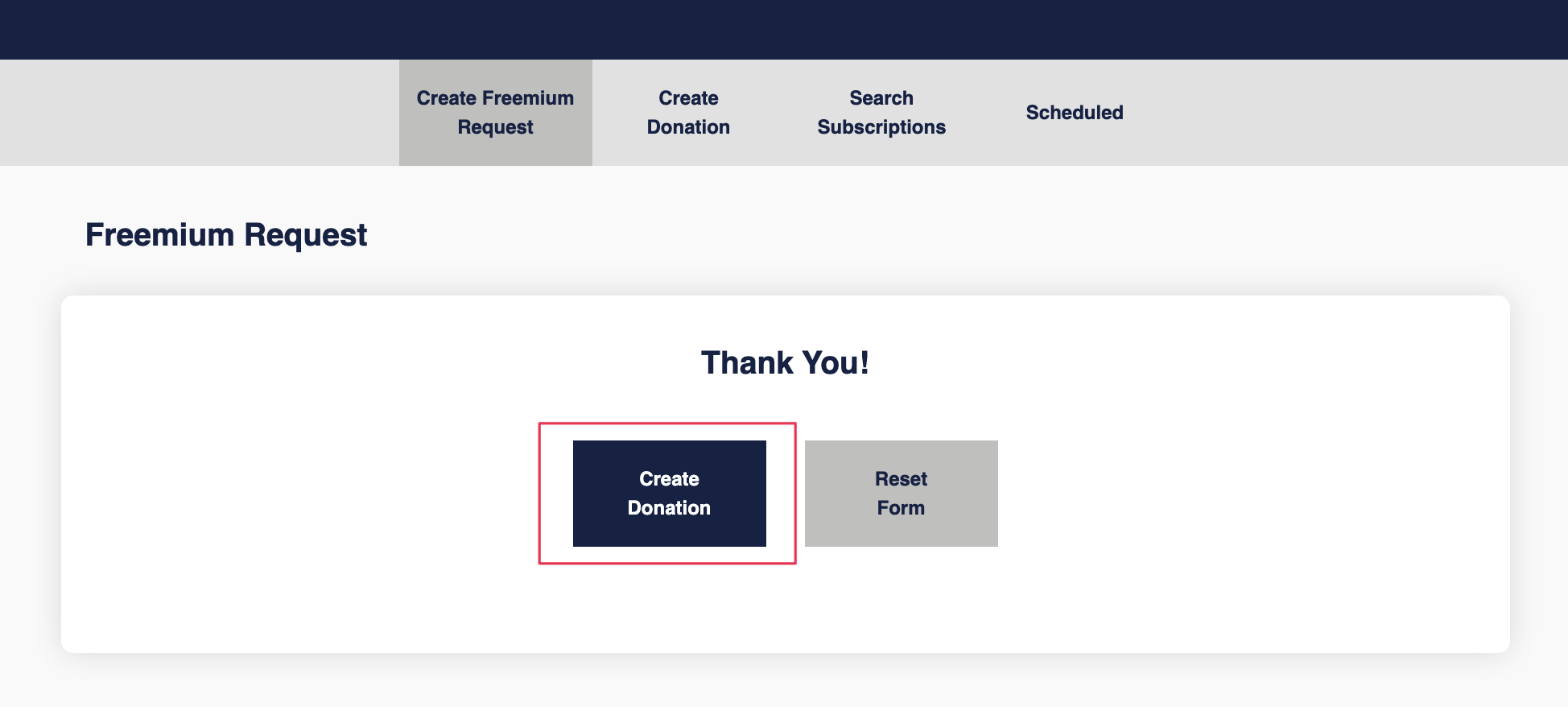Screen dimensions: 1568x707
Task: Go to the Scheduled tab
Action: coord(1075,113)
